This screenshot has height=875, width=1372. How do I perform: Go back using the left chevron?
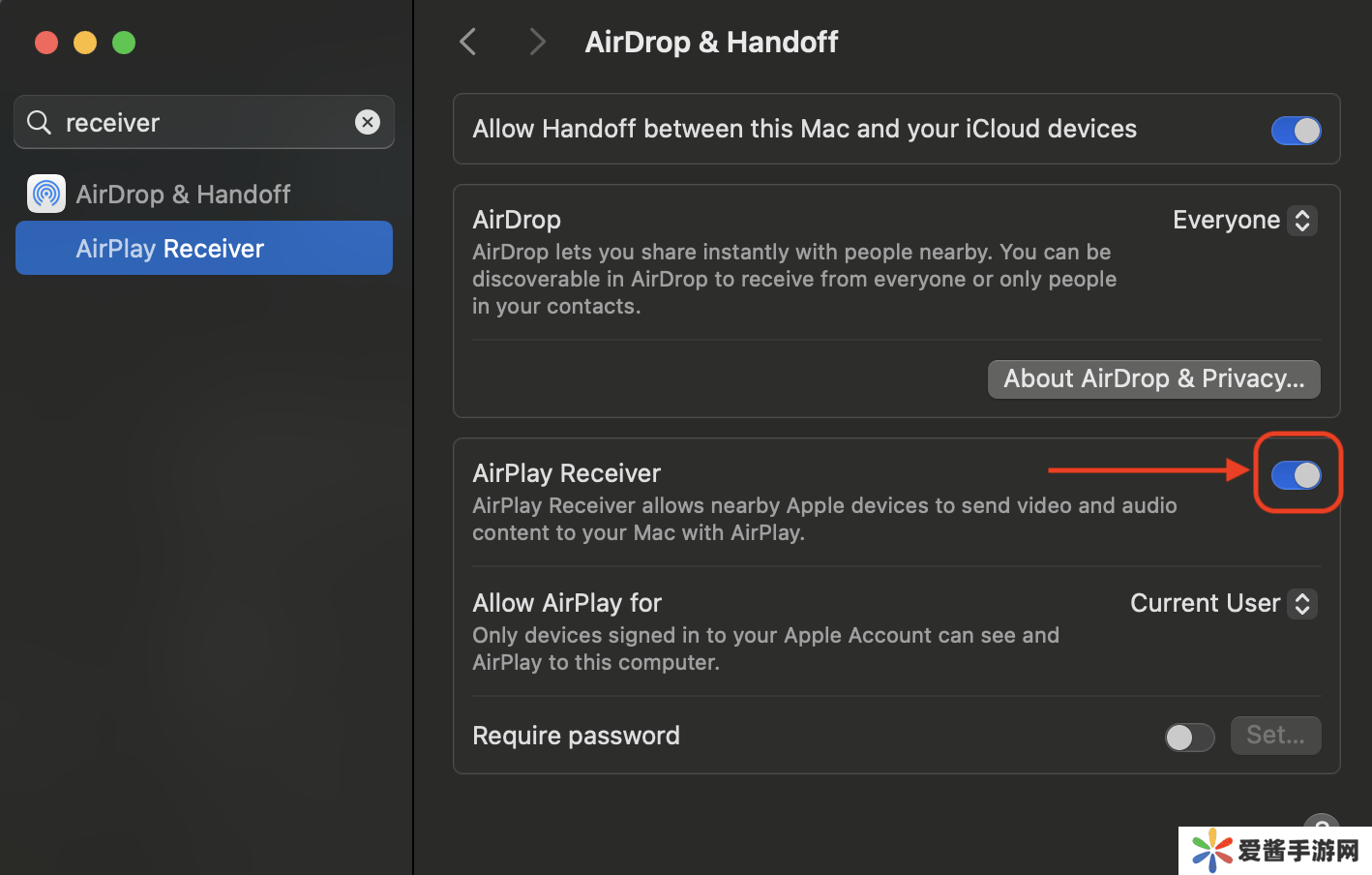tap(468, 42)
